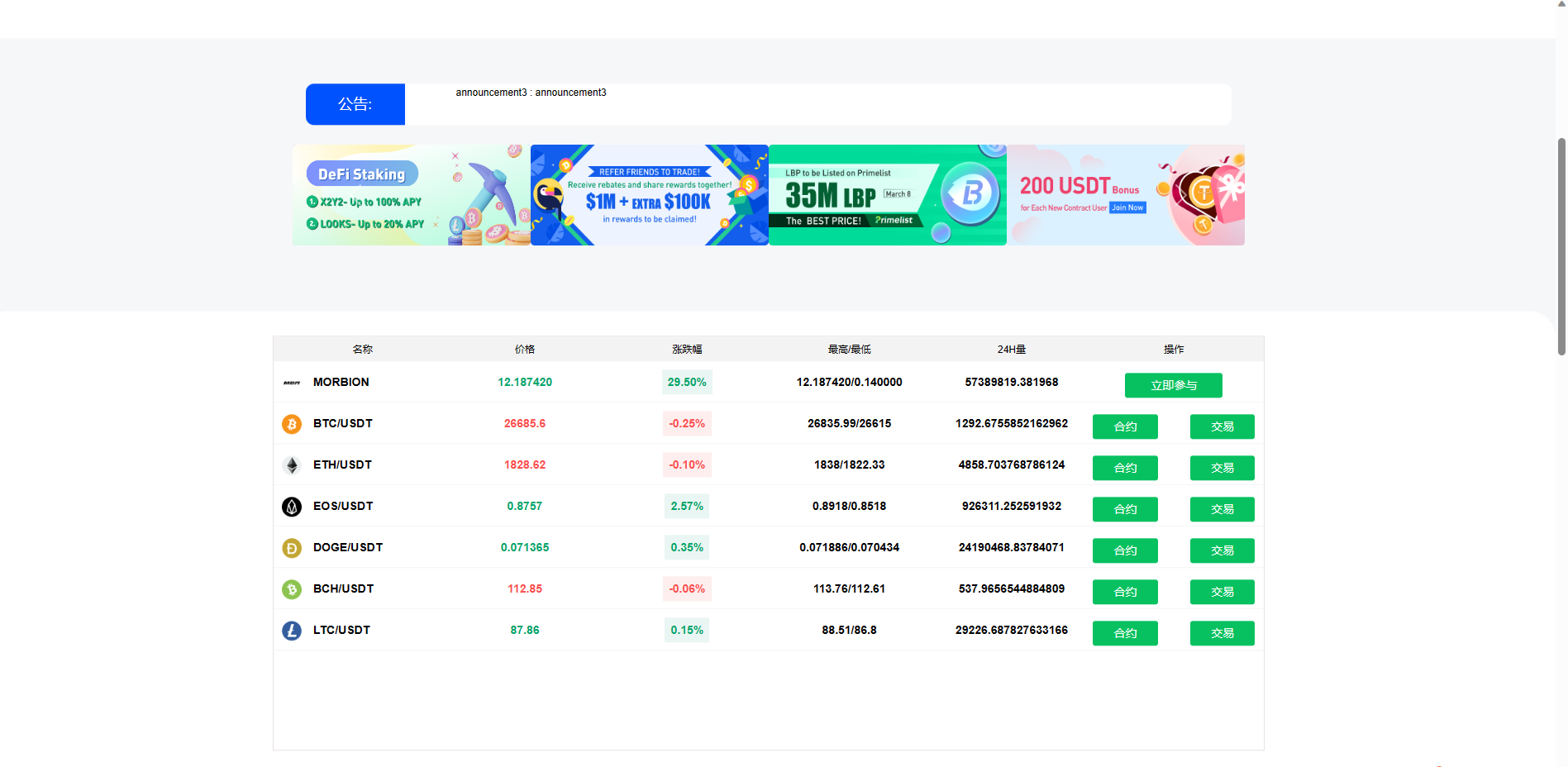
Task: Select the EOS/USDT pair name
Action: click(x=343, y=506)
